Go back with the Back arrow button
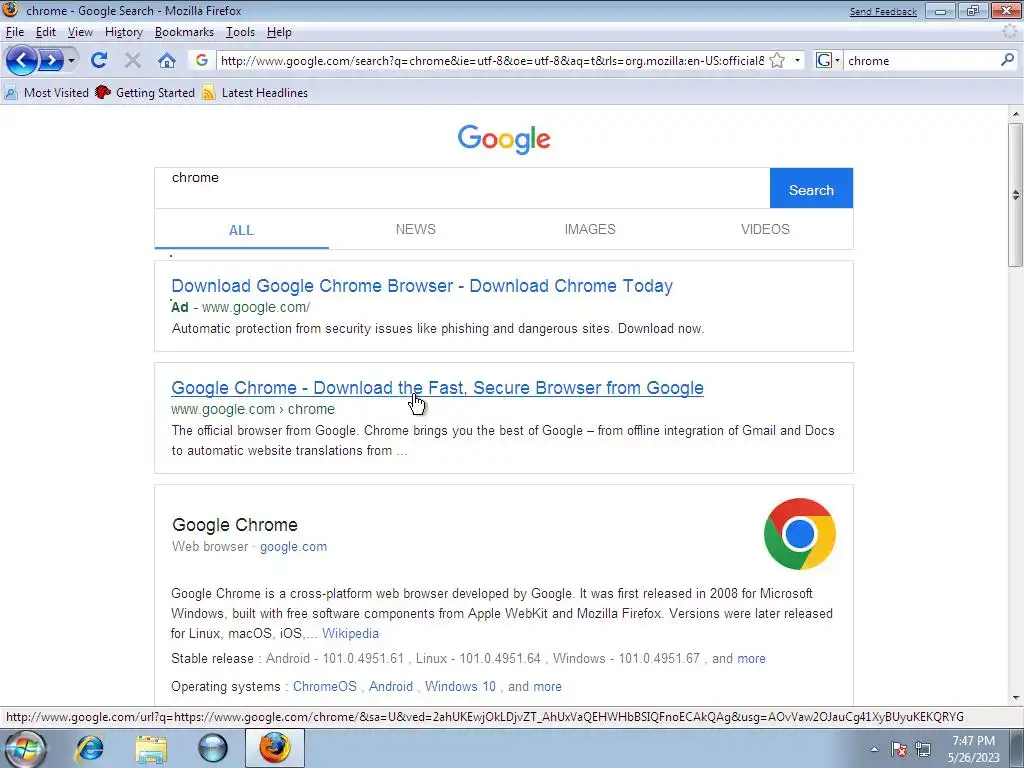Viewport: 1024px width, 768px height. pyautogui.click(x=22, y=61)
